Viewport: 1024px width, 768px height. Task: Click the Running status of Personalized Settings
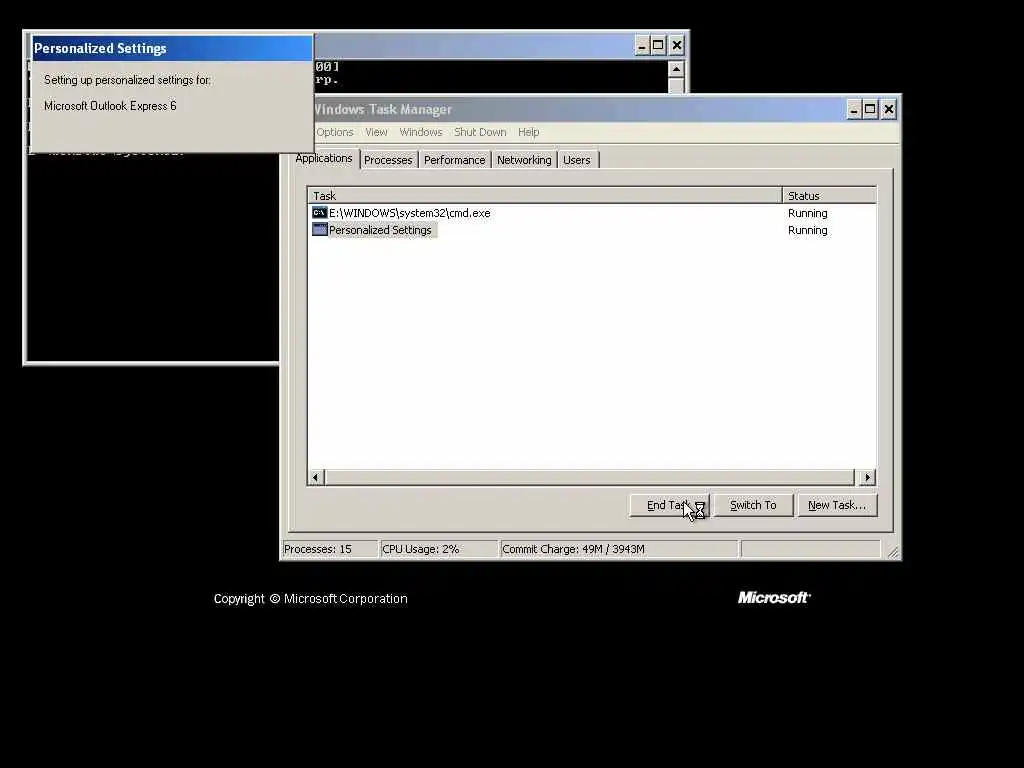coord(807,230)
